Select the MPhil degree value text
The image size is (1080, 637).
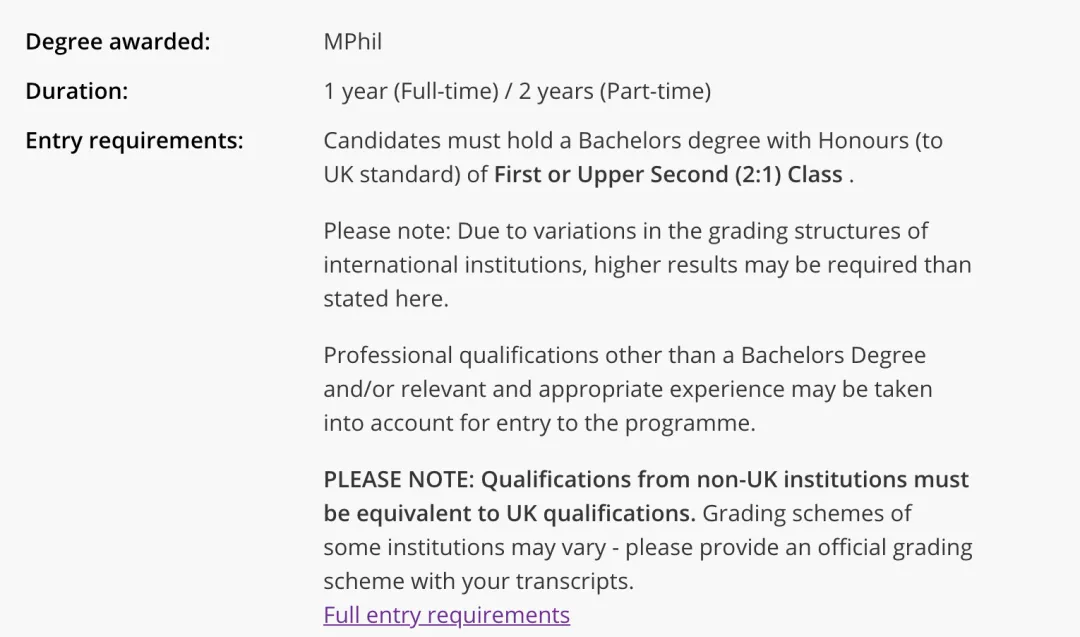(353, 41)
